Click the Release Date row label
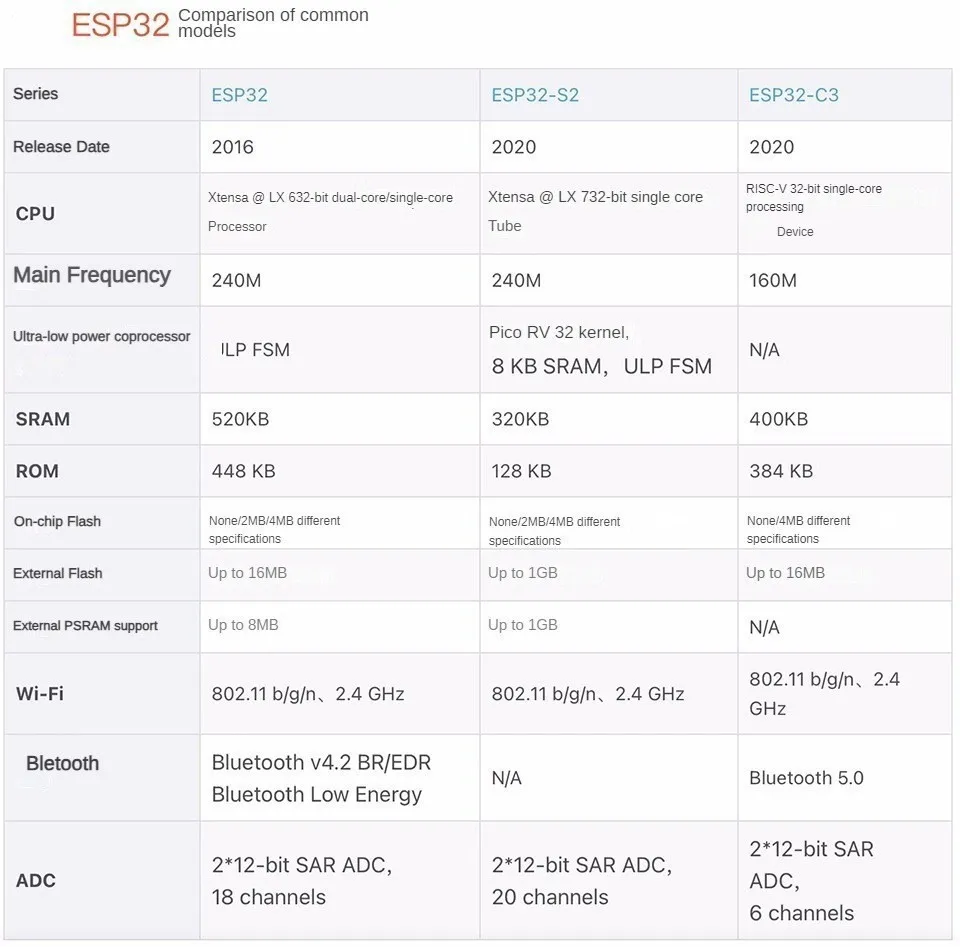 [61, 147]
